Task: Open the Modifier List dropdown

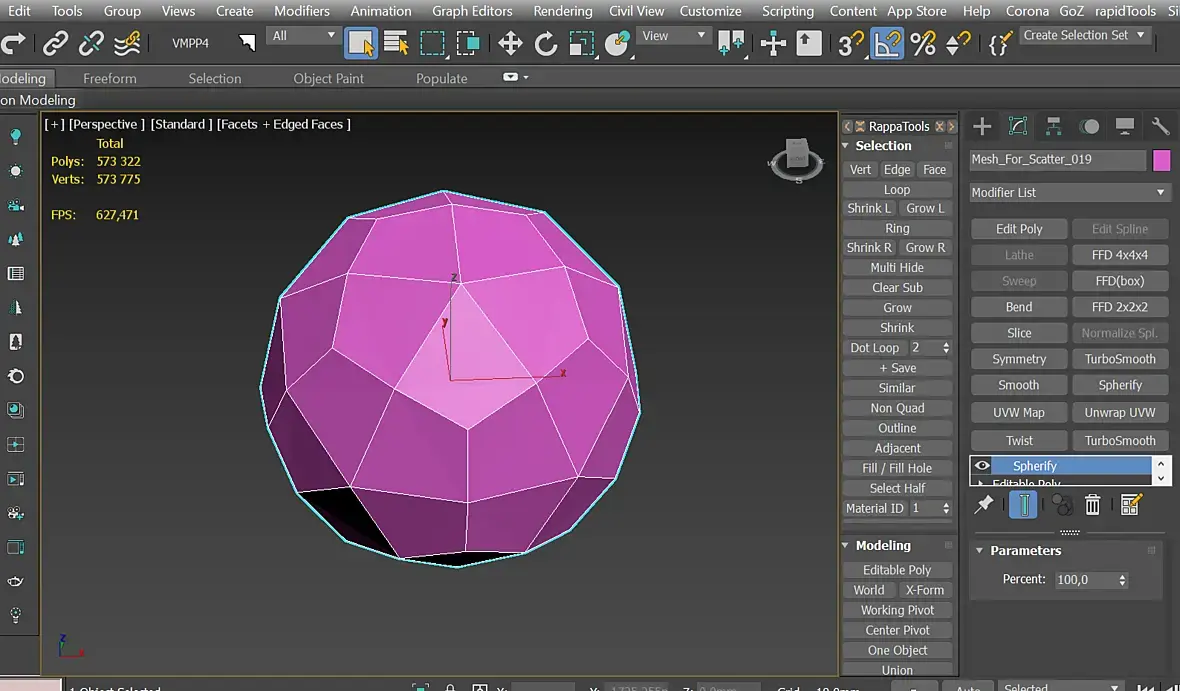Action: pos(1069,192)
